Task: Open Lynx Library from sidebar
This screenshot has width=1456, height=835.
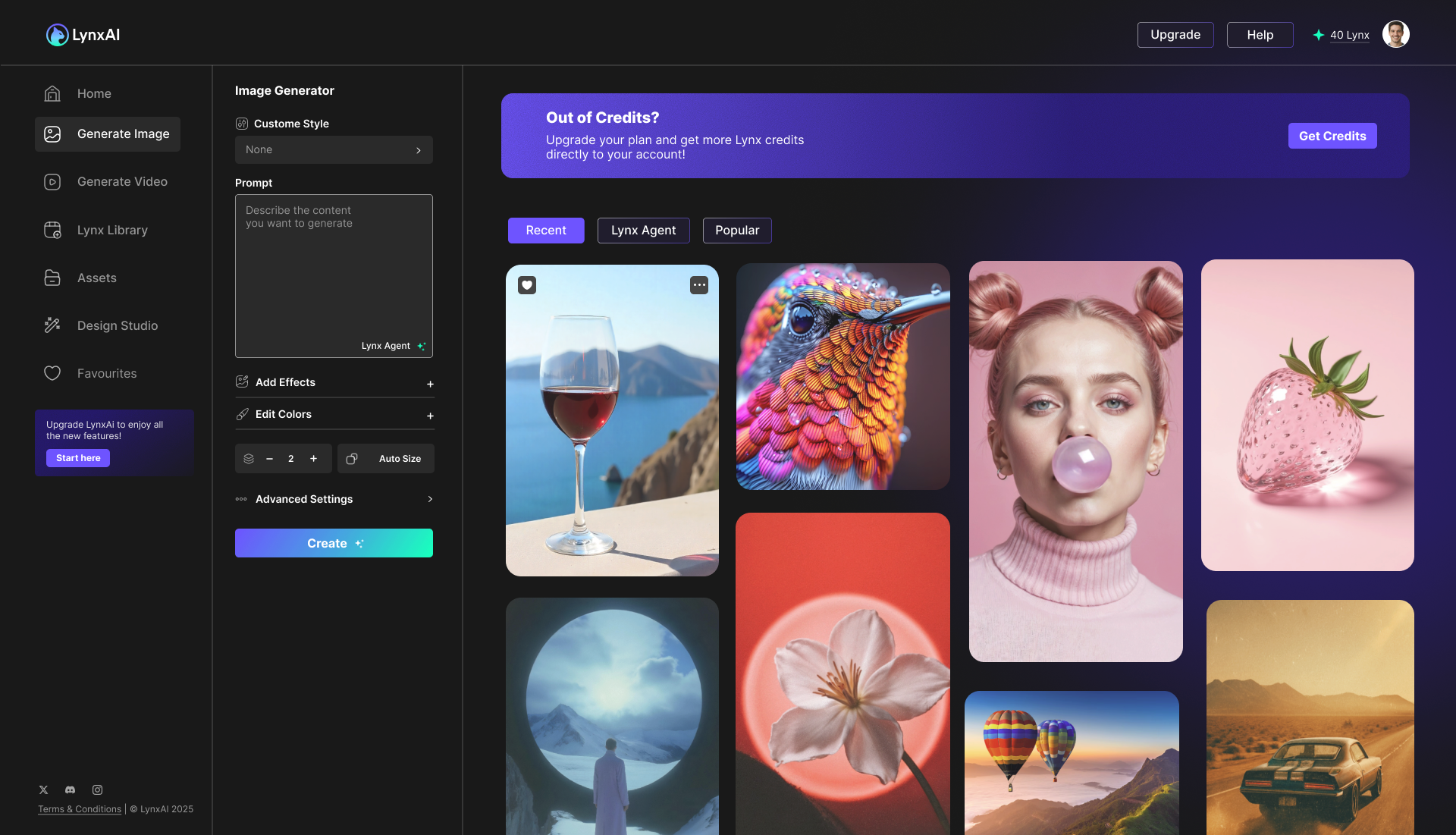Action: (x=112, y=230)
